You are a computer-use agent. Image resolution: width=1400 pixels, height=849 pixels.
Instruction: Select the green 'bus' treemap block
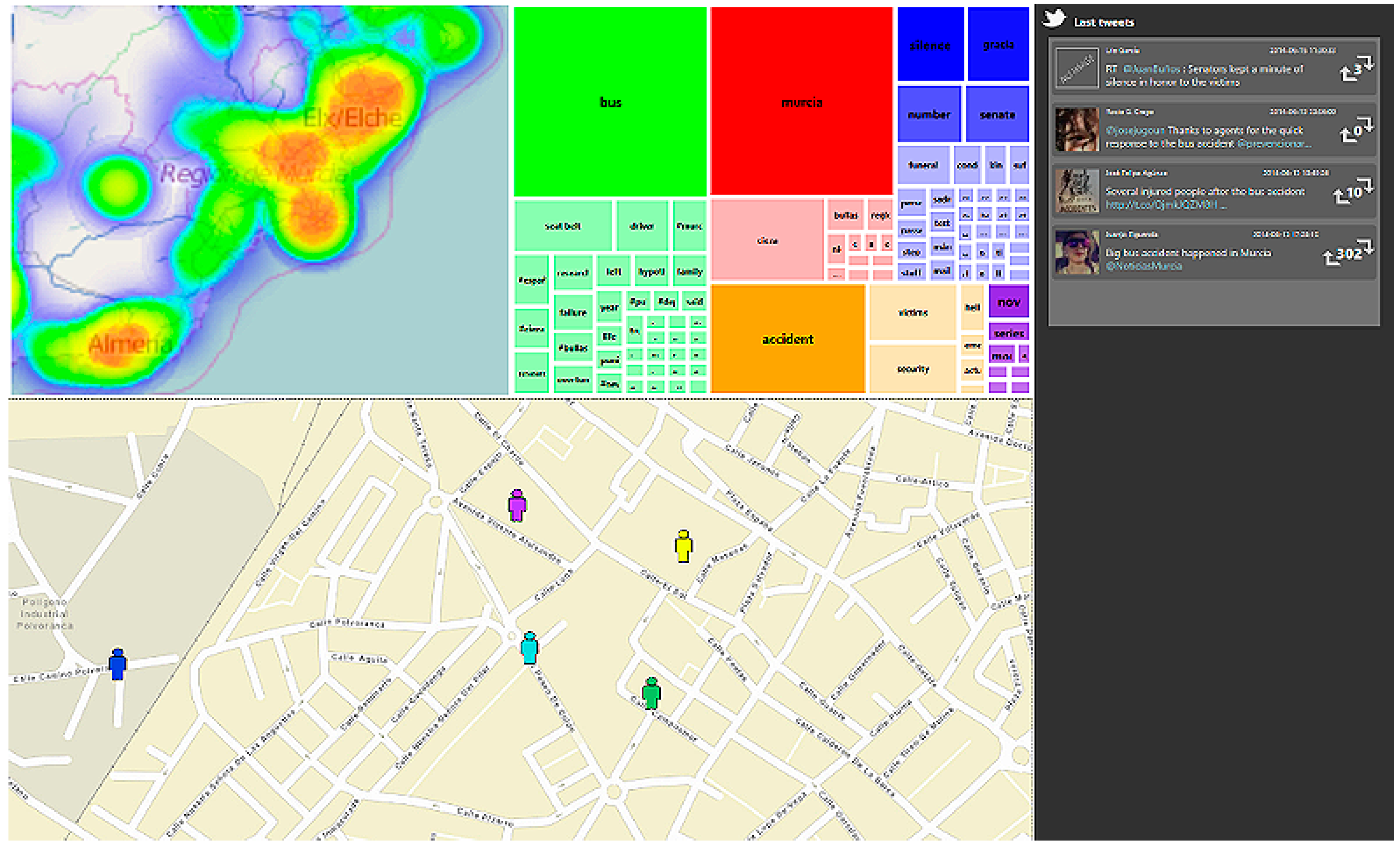610,102
